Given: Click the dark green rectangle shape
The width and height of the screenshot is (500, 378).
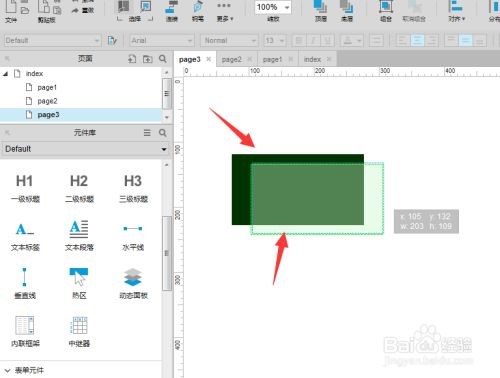Looking at the screenshot, I should (241, 189).
